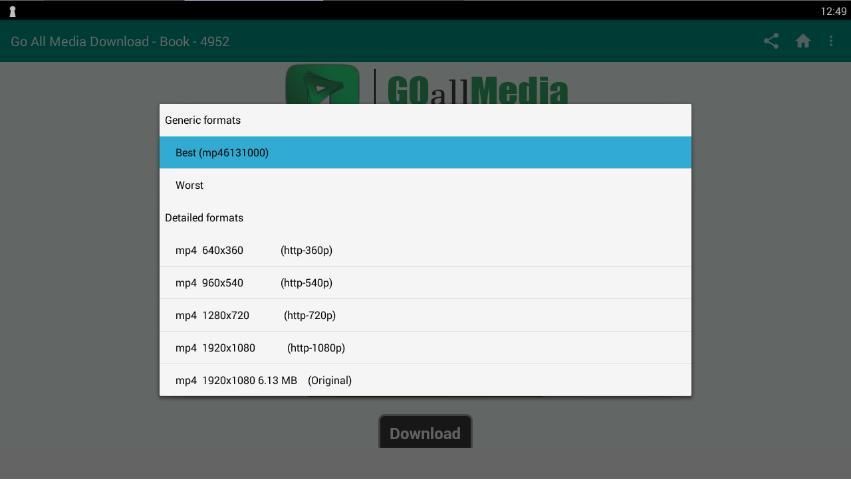The height and width of the screenshot is (480, 851).
Task: Click the black Android status bar
Action: coord(400,10)
